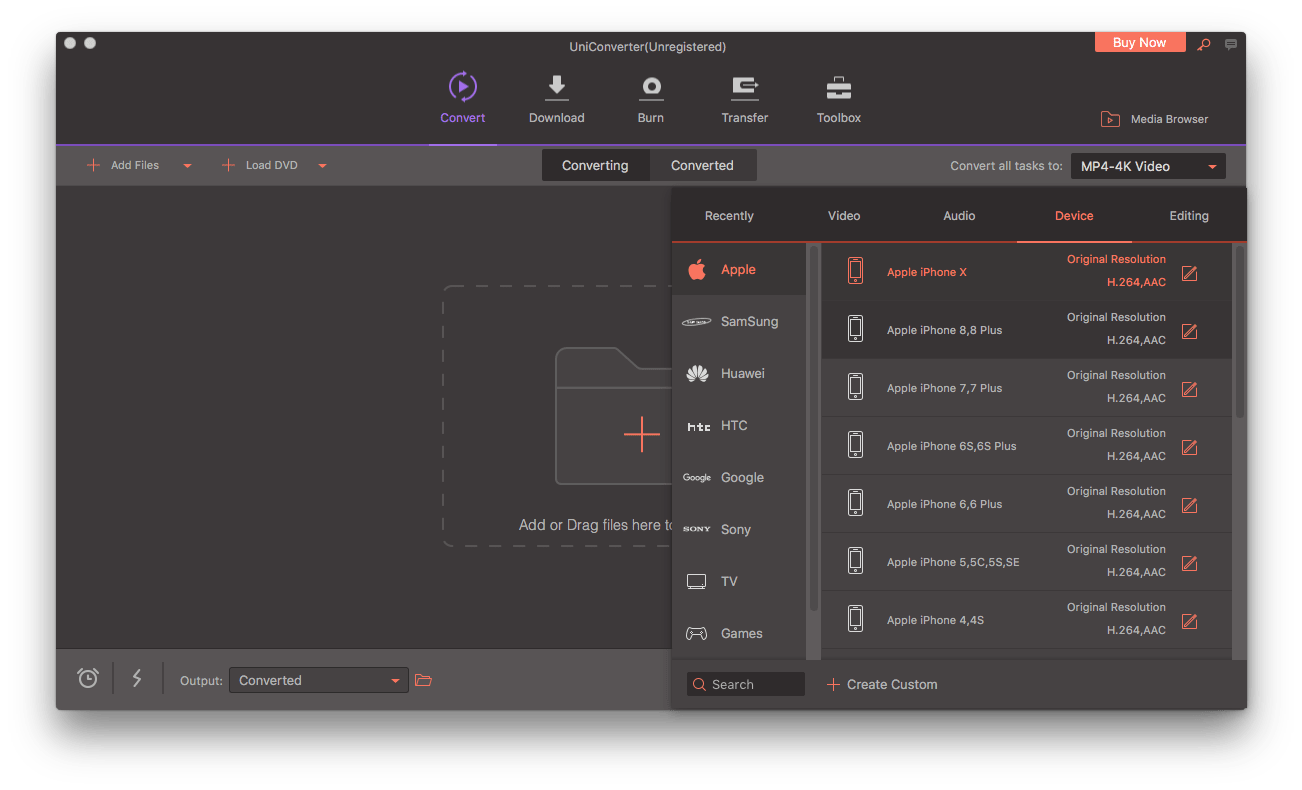Choose Apple iPhone 8,8 Plus preset
Image resolution: width=1302 pixels, height=790 pixels.
(1027, 330)
